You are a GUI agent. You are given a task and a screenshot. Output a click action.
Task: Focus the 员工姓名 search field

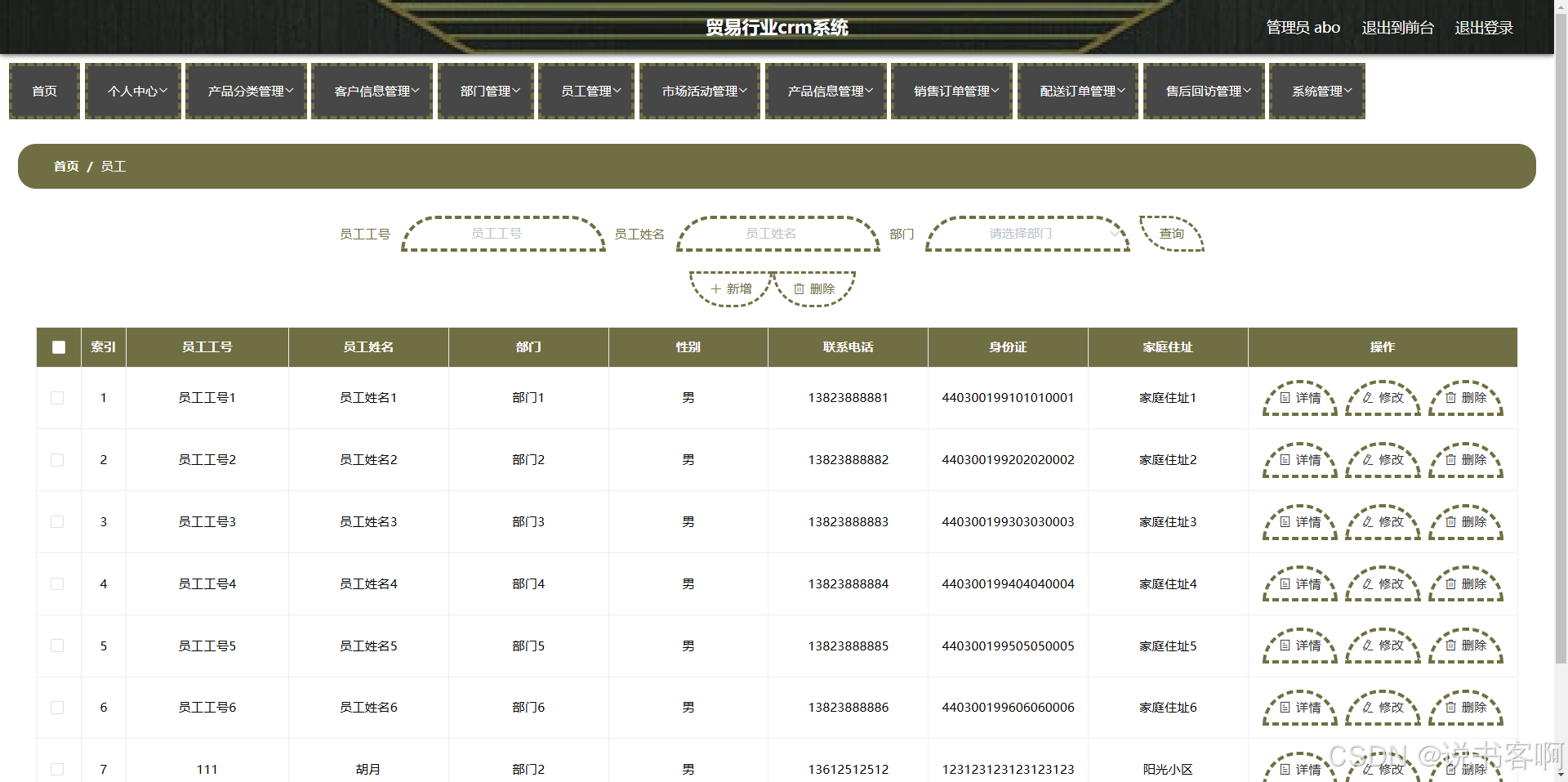pyautogui.click(x=778, y=234)
